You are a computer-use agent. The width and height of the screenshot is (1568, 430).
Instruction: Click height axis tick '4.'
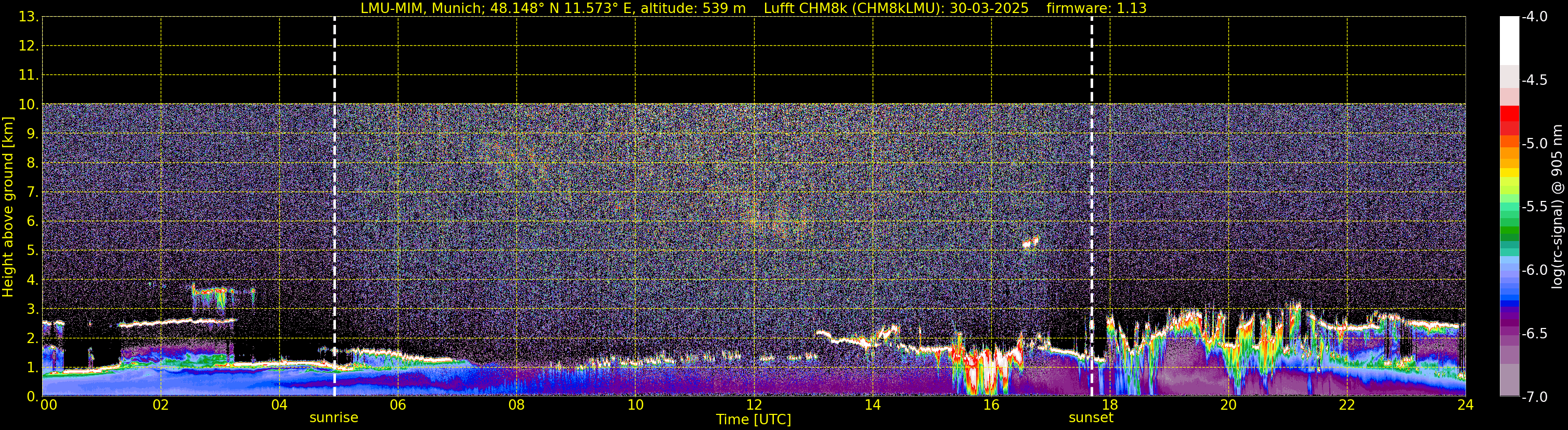click(32, 280)
